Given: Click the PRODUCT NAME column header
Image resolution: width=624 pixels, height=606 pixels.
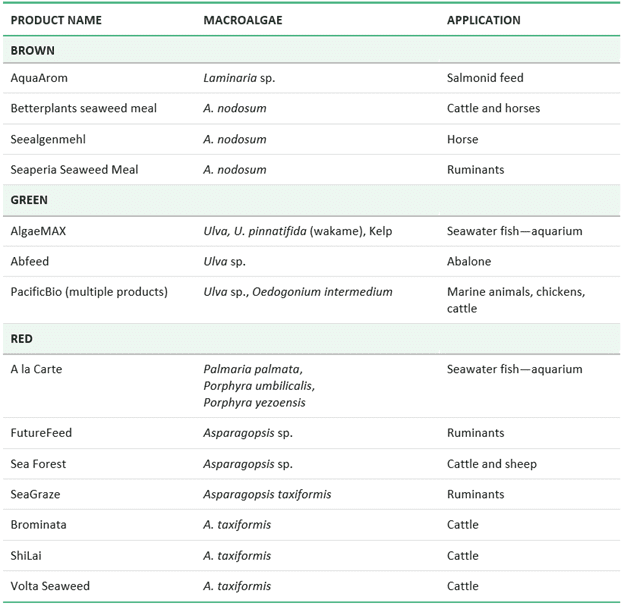Looking at the screenshot, I should [x=56, y=20].
